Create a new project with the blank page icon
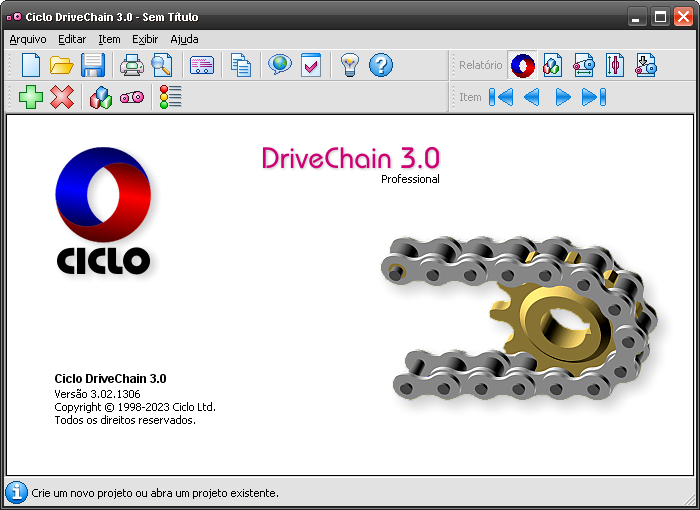 tap(31, 65)
